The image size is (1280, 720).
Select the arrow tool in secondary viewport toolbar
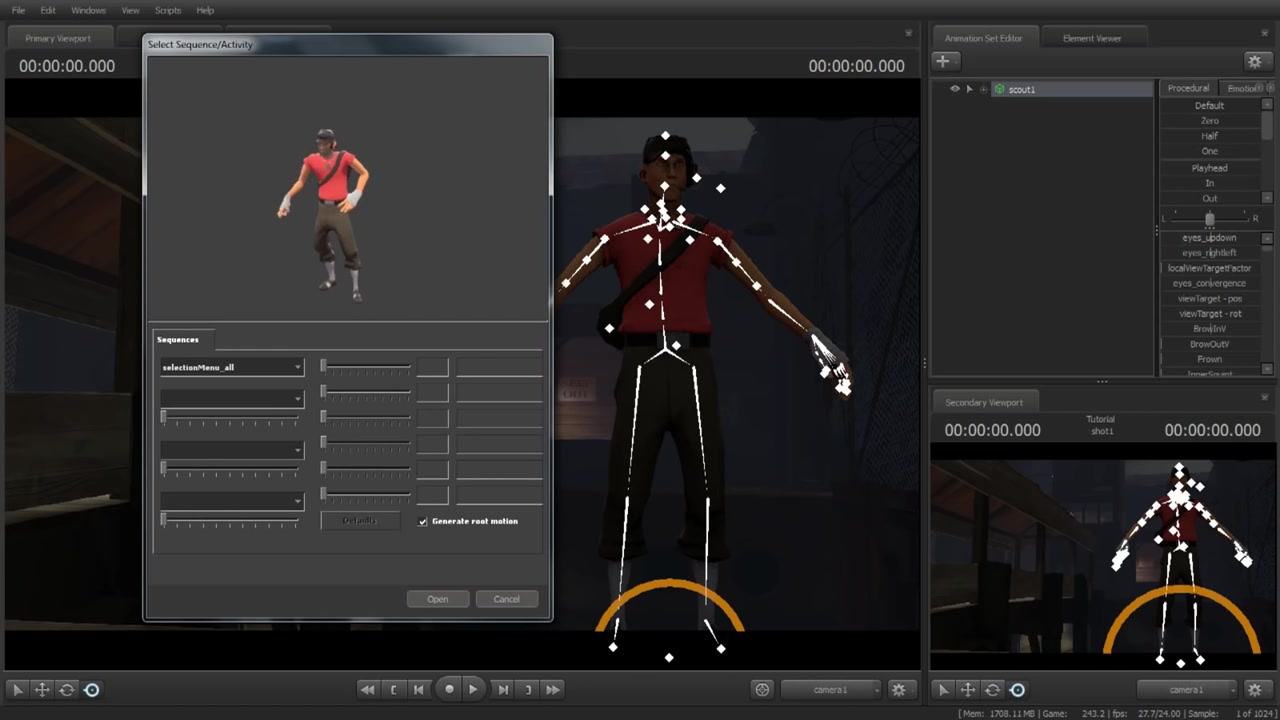[x=943, y=689]
